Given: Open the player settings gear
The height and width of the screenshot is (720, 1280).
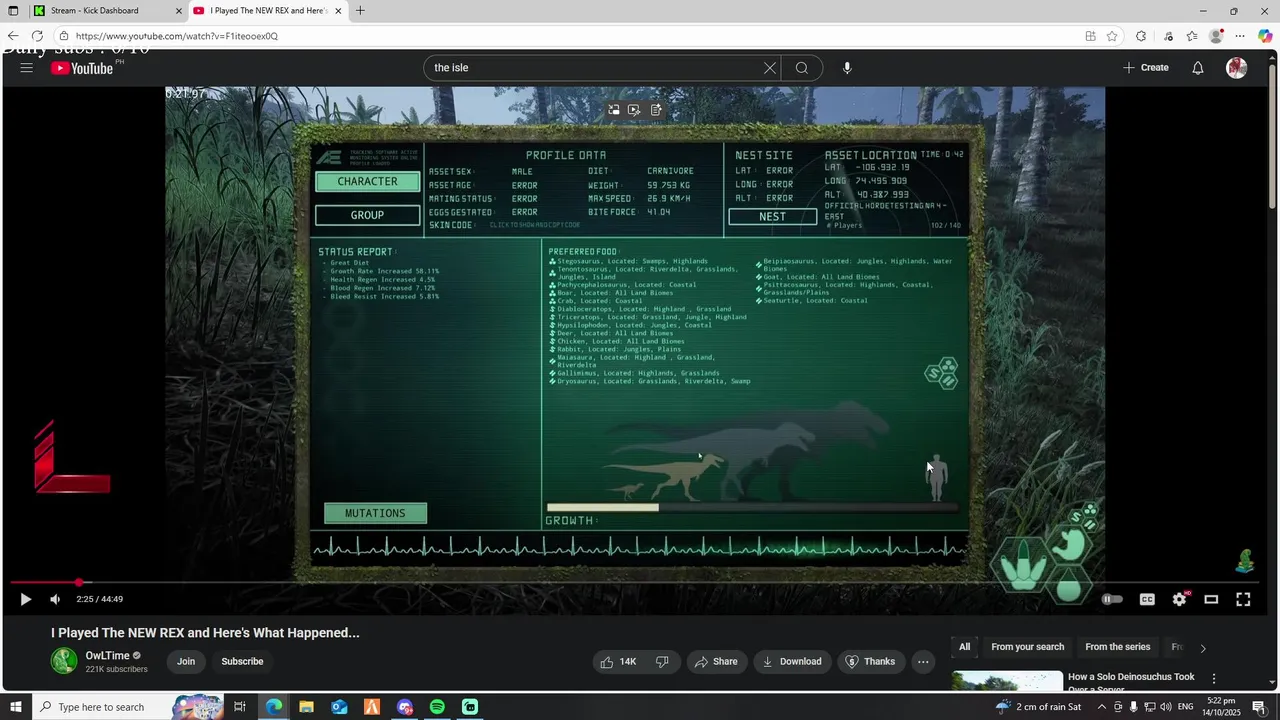Looking at the screenshot, I should tap(1179, 599).
